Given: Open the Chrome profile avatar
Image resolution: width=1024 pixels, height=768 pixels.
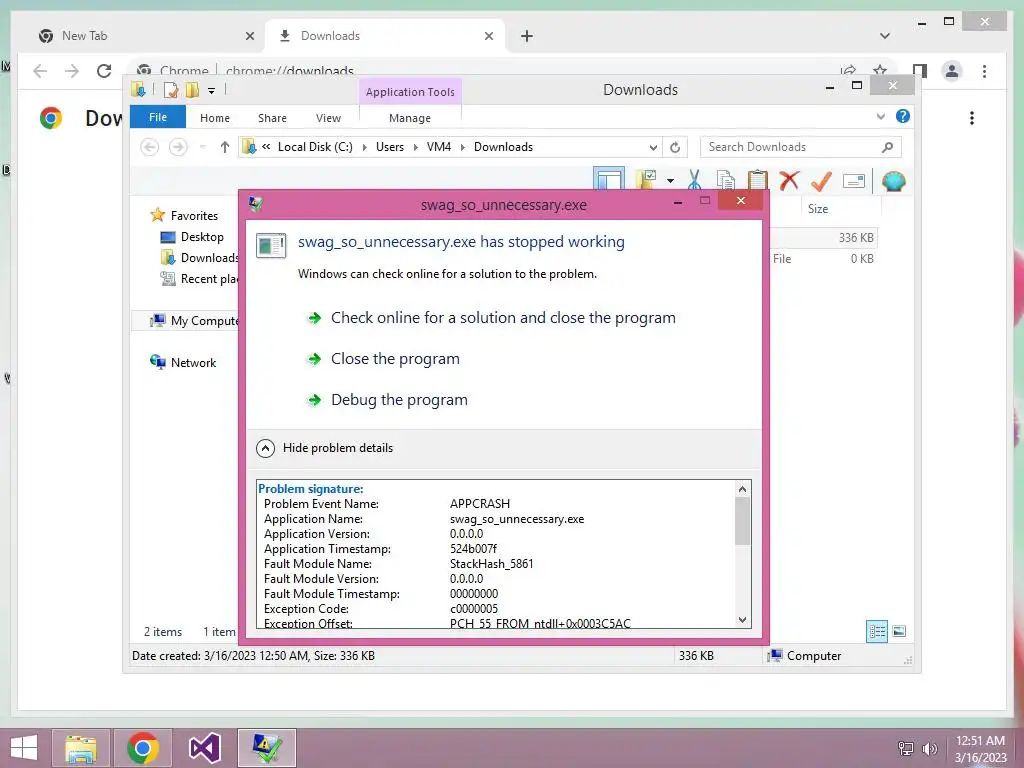Looking at the screenshot, I should click(952, 71).
